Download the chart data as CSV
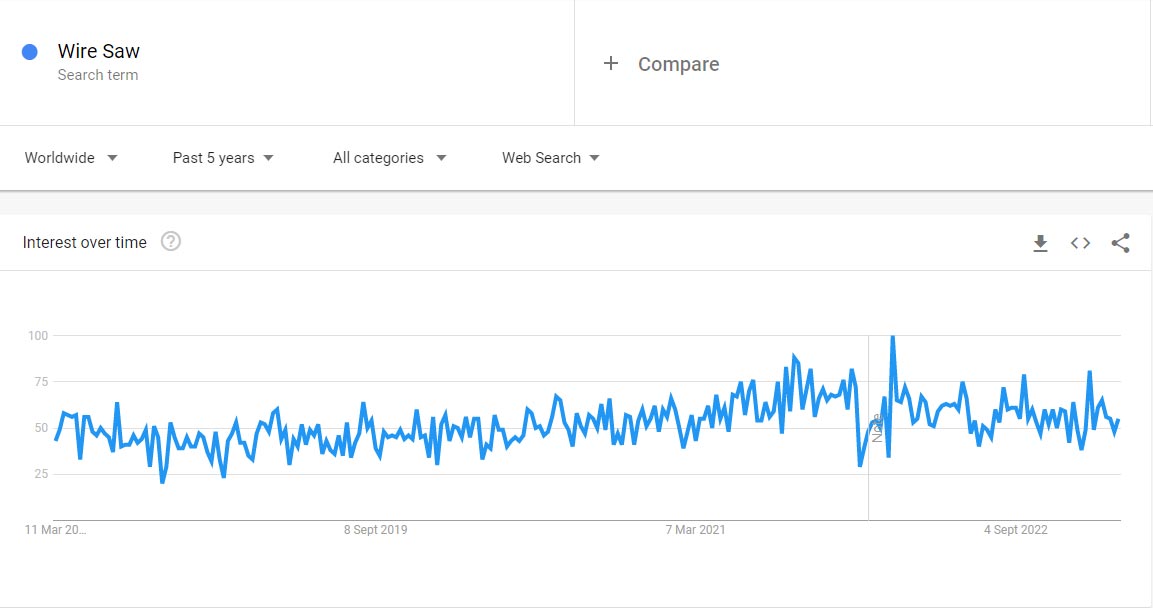Screen dimensions: 1153x608 (1040, 243)
